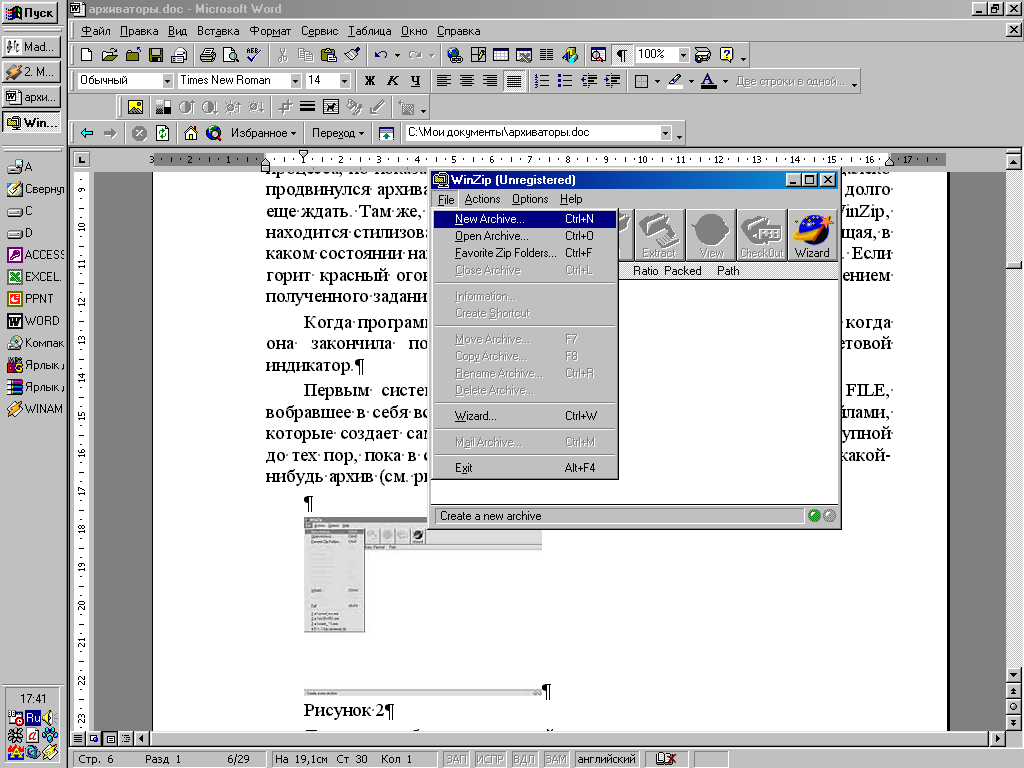
Task: Save the document with the floppy disk icon
Action: tap(155, 55)
